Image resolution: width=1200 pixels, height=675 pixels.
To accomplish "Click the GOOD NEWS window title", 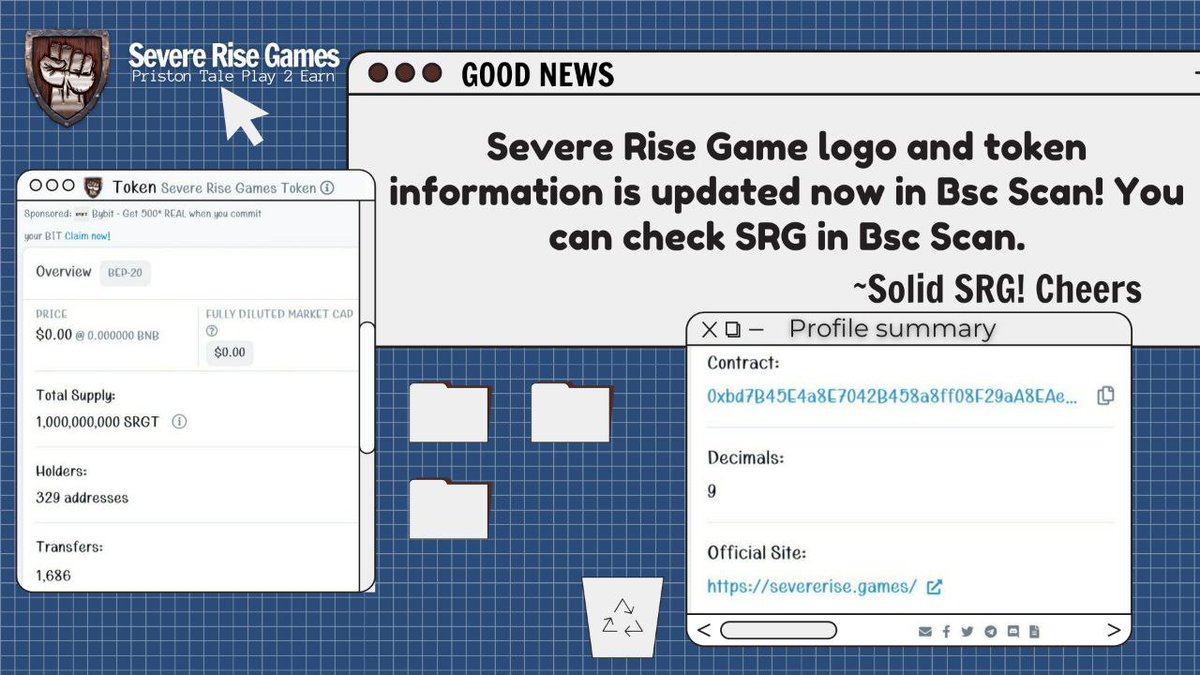I will tap(538, 75).
